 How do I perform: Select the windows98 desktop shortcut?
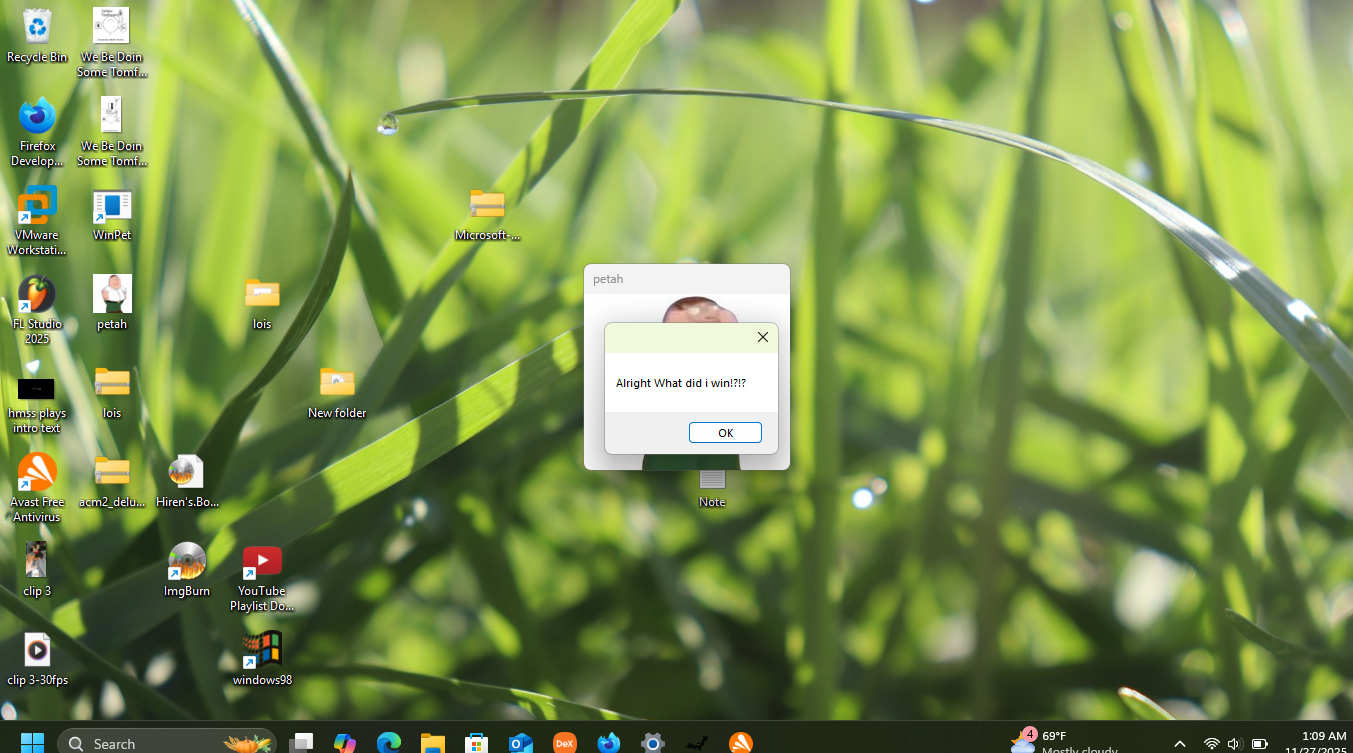(262, 658)
